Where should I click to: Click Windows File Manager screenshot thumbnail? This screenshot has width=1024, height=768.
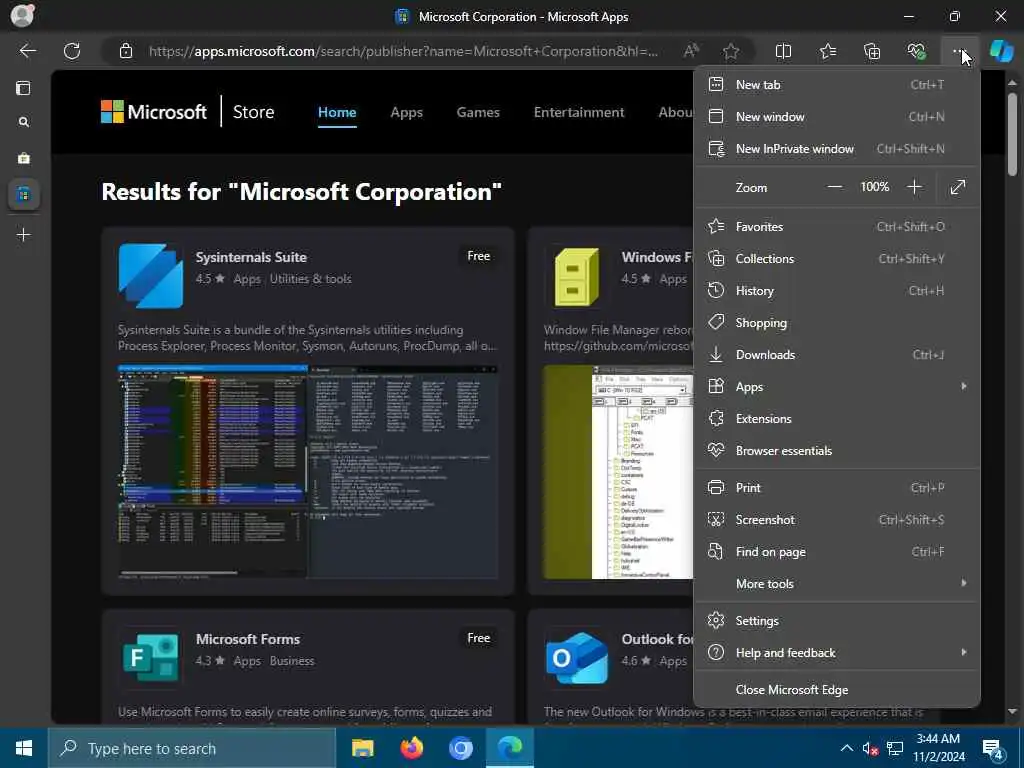click(x=618, y=472)
